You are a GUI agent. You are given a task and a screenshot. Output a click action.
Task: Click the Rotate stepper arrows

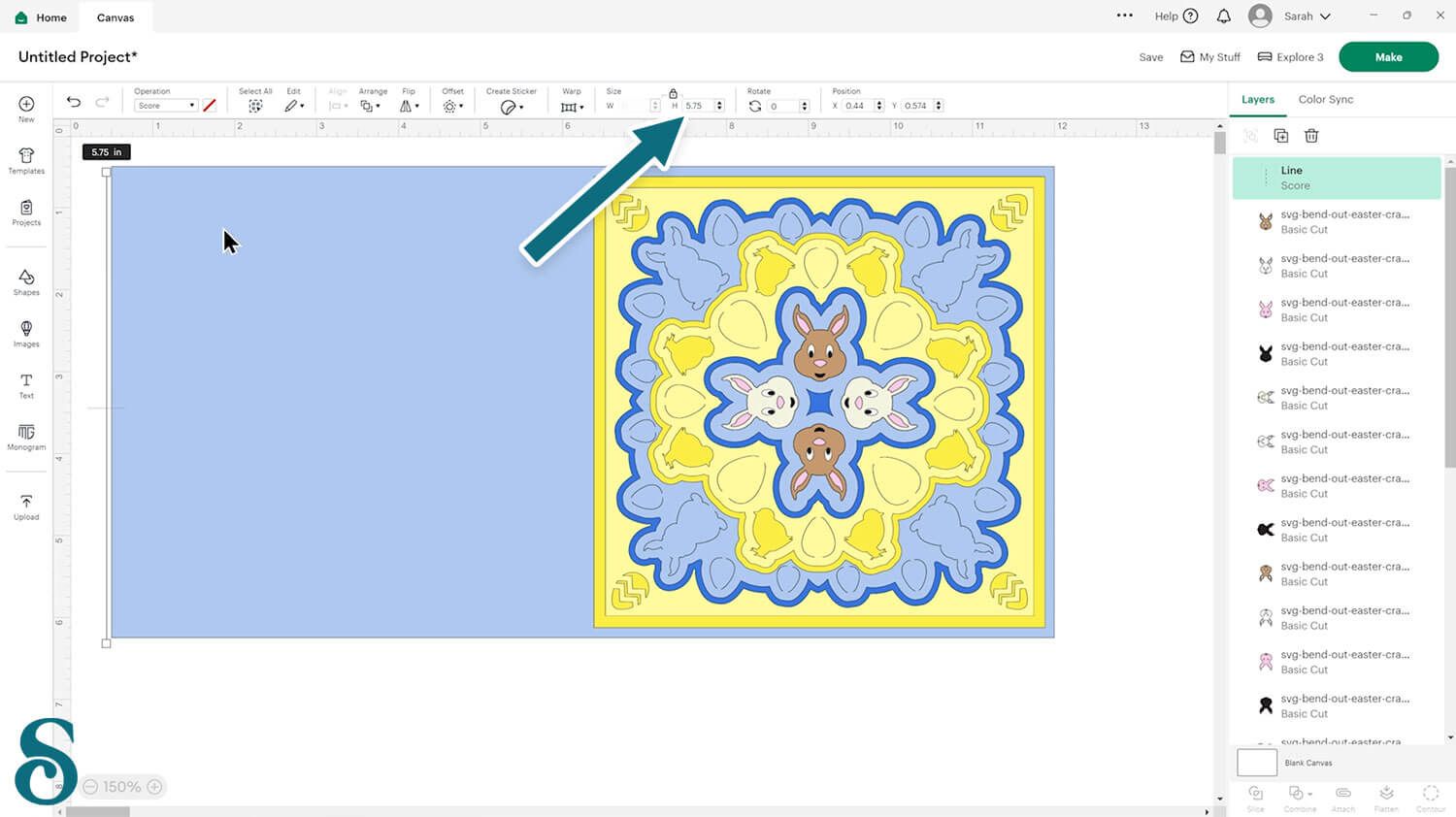click(805, 106)
